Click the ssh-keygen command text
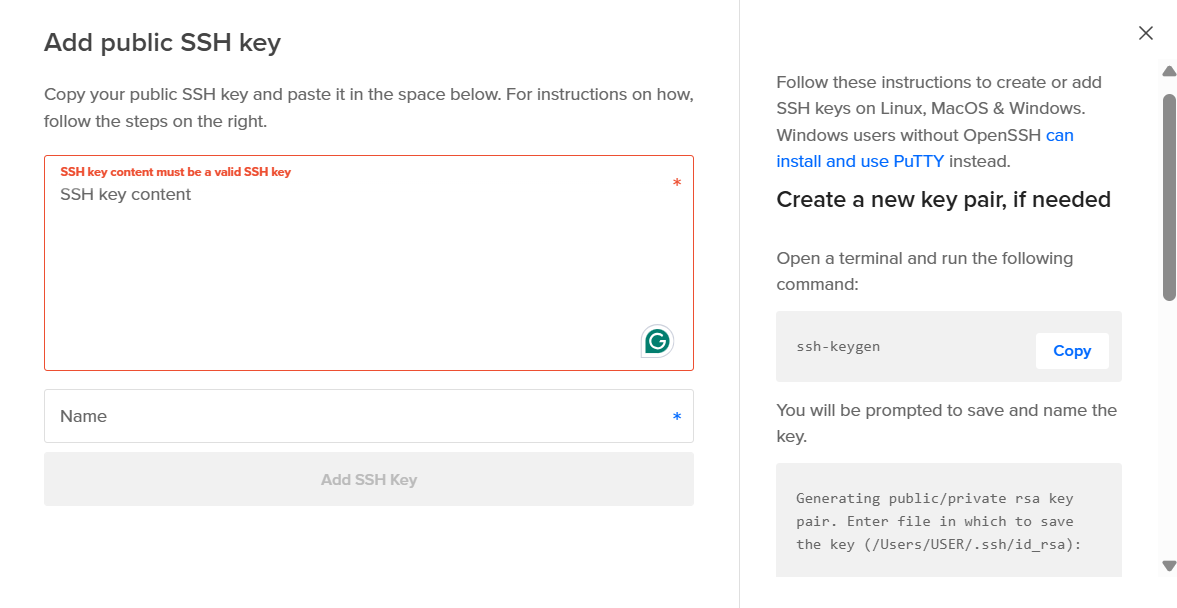The height and width of the screenshot is (608, 1177). click(838, 347)
